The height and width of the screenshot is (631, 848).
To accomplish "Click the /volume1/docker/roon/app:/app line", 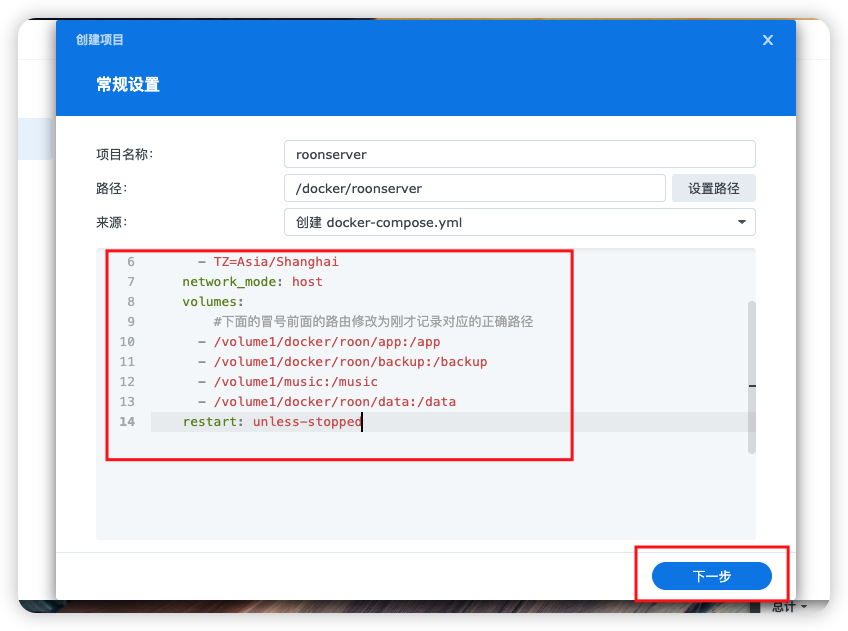I will (326, 342).
